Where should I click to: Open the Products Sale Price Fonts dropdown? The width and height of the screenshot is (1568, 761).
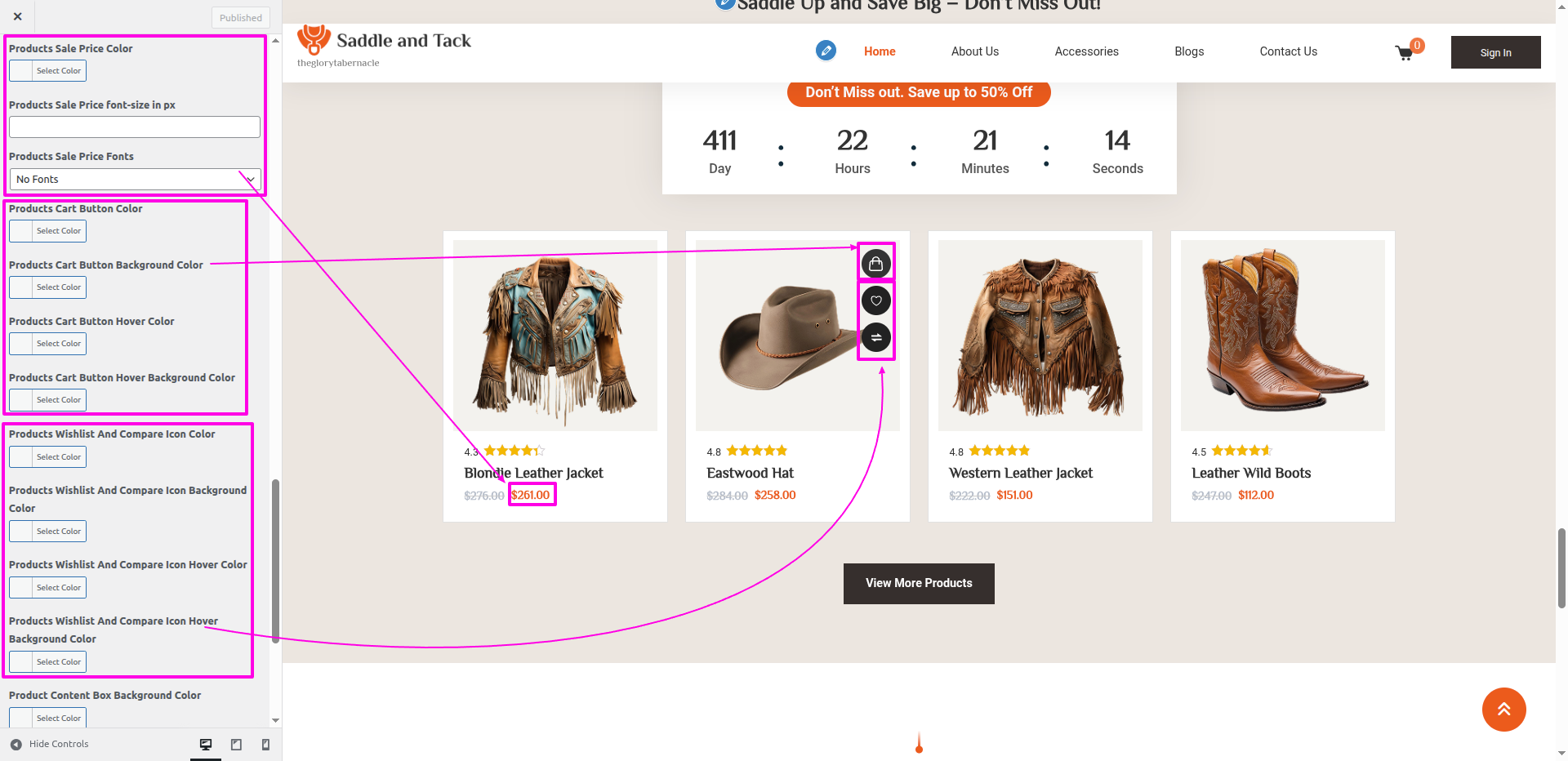tap(135, 180)
